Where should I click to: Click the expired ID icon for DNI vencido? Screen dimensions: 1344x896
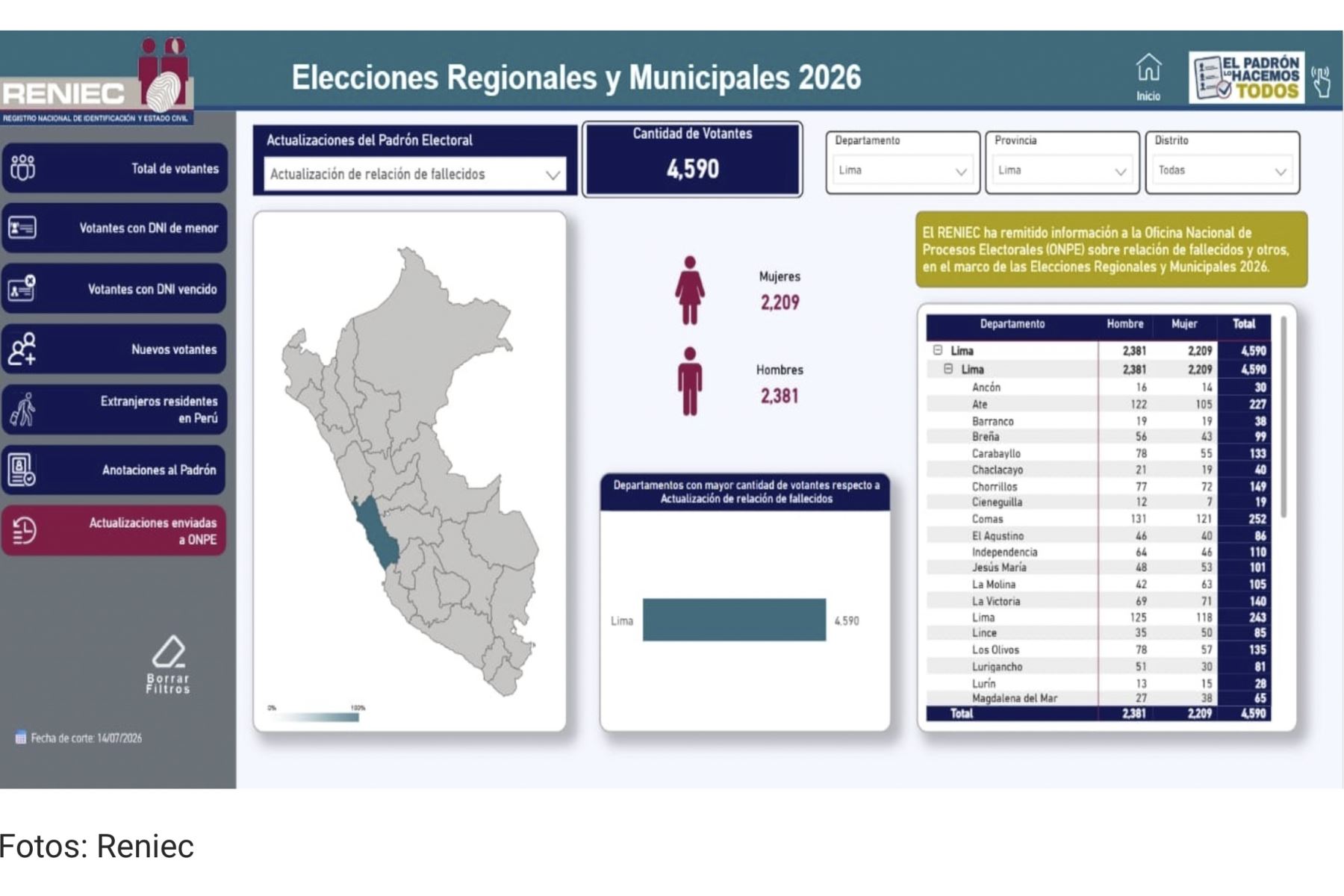[x=22, y=288]
